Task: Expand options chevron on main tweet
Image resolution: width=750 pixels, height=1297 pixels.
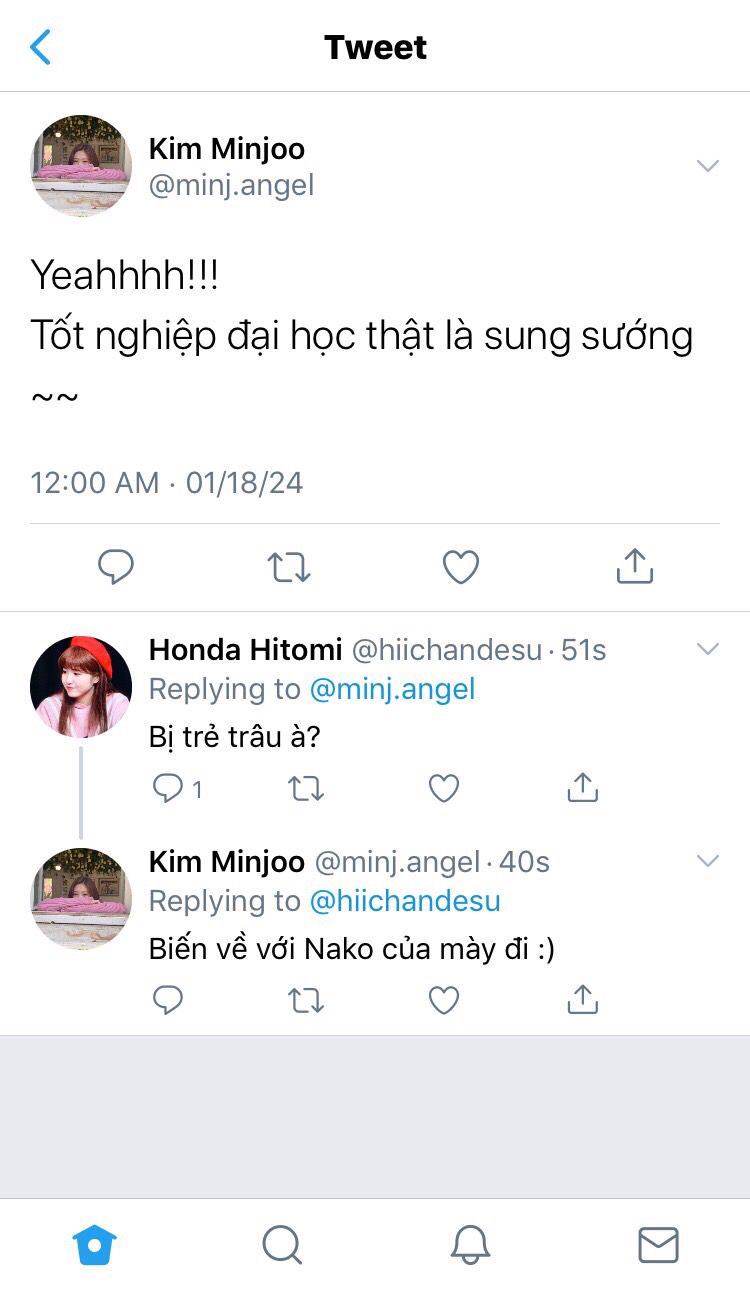Action: pyautogui.click(x=708, y=166)
